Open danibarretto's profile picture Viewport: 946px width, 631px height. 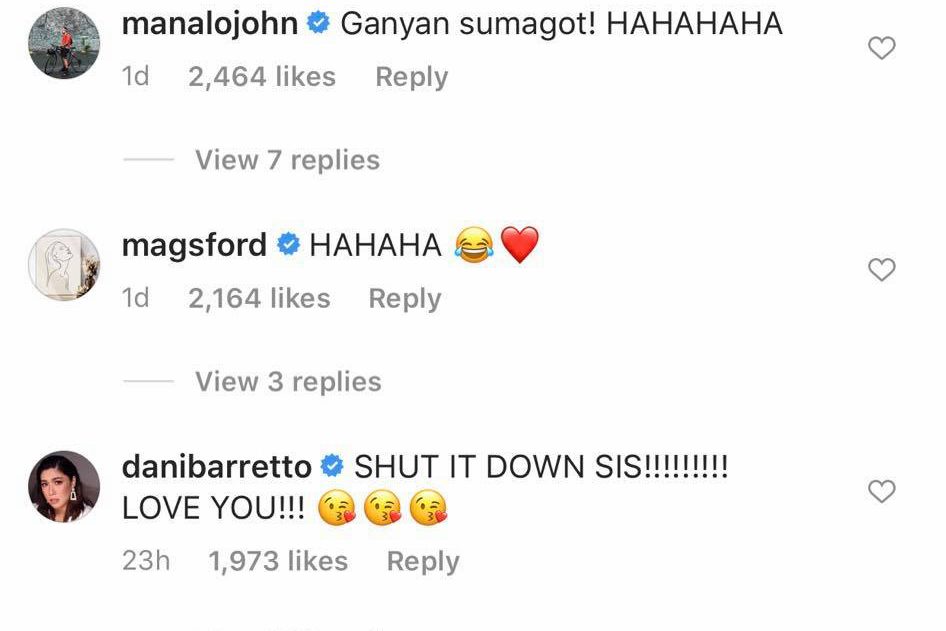(x=64, y=486)
